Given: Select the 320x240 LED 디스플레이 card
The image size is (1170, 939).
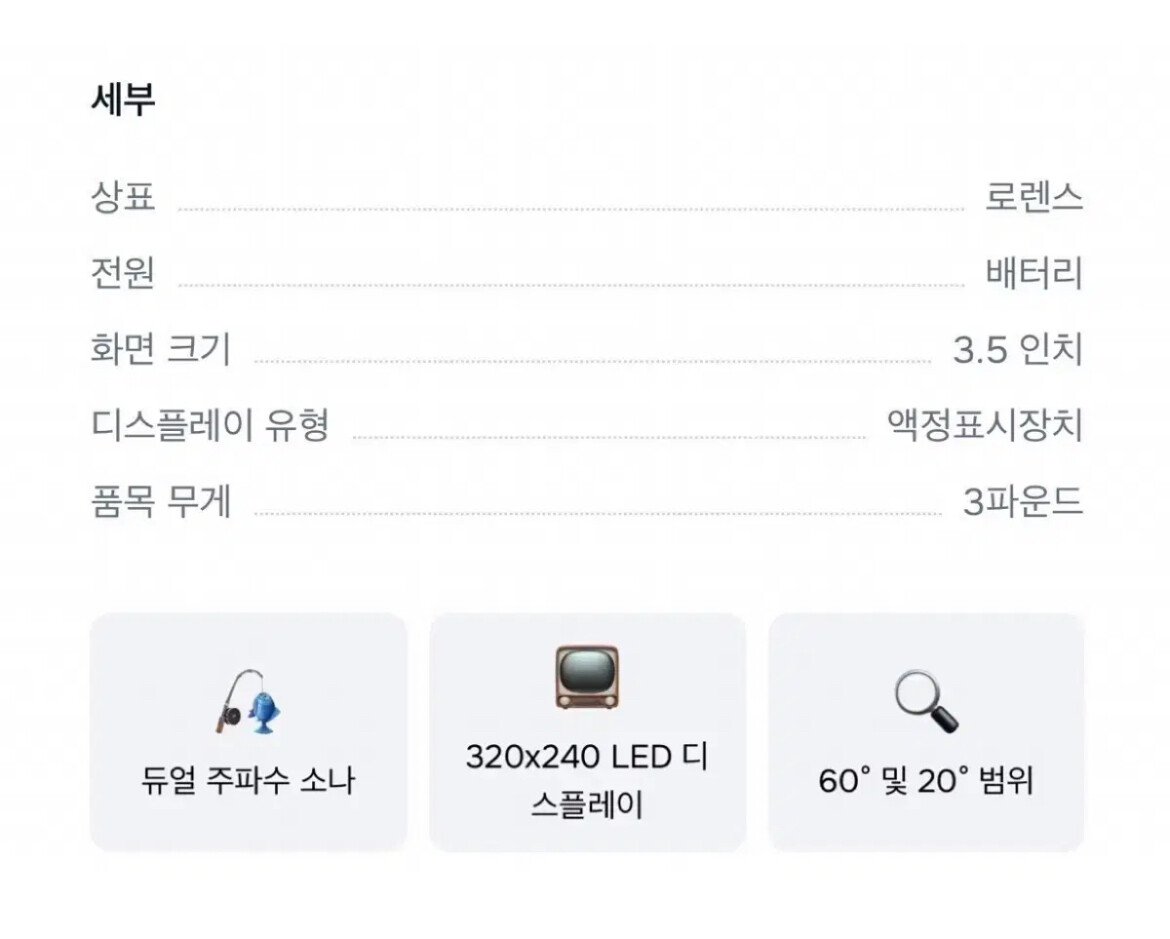Looking at the screenshot, I should pyautogui.click(x=587, y=732).
